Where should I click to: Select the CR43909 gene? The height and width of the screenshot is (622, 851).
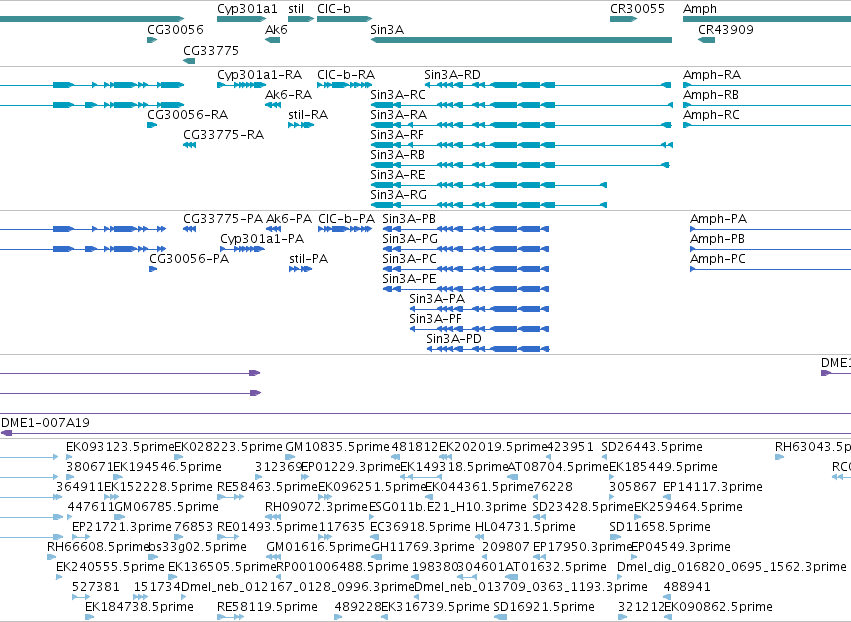pyautogui.click(x=707, y=40)
